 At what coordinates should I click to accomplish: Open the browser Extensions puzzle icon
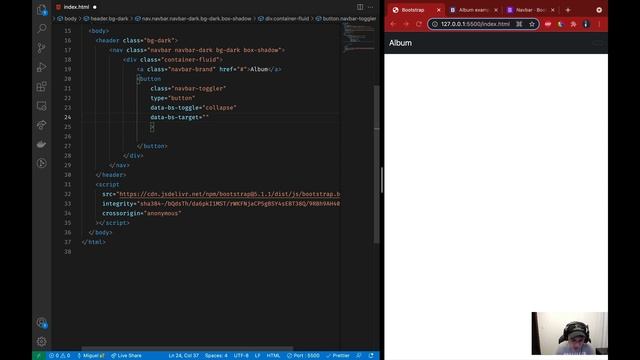click(x=573, y=24)
